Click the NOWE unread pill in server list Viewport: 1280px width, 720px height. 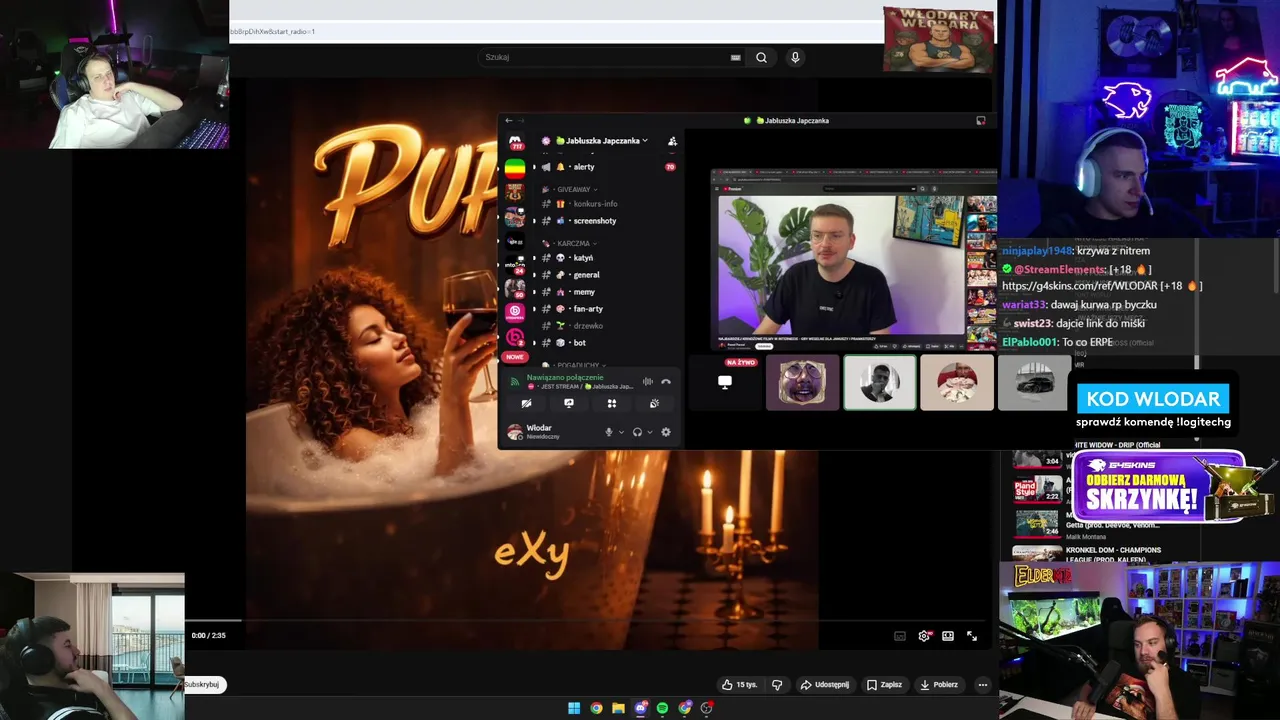(515, 357)
